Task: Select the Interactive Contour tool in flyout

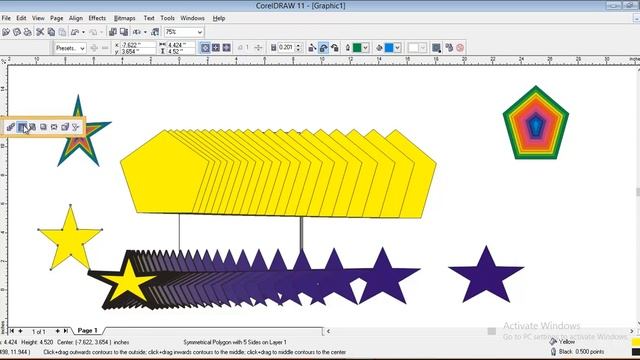Action: 22,127
